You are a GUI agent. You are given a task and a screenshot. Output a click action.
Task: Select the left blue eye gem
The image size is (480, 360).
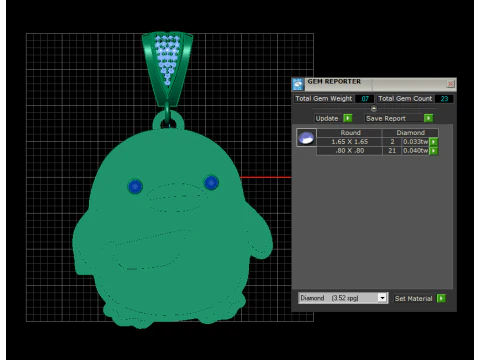click(x=135, y=186)
